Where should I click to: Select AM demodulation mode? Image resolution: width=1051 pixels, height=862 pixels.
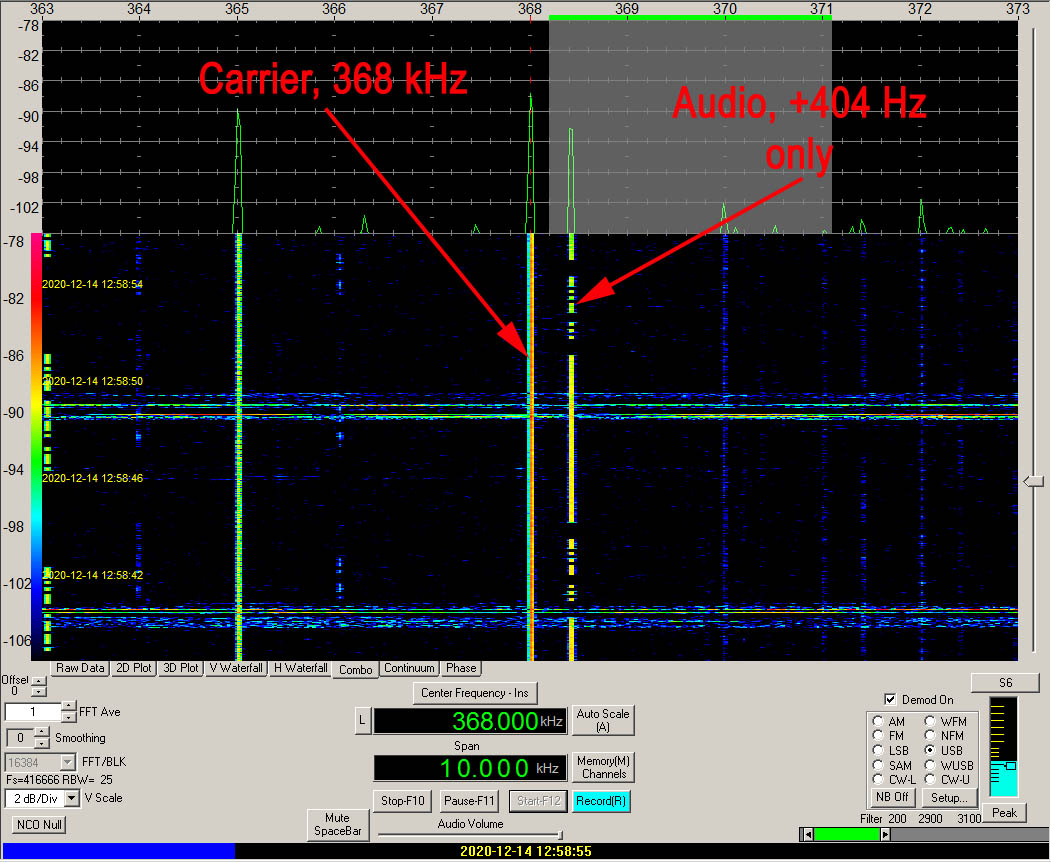coord(878,721)
